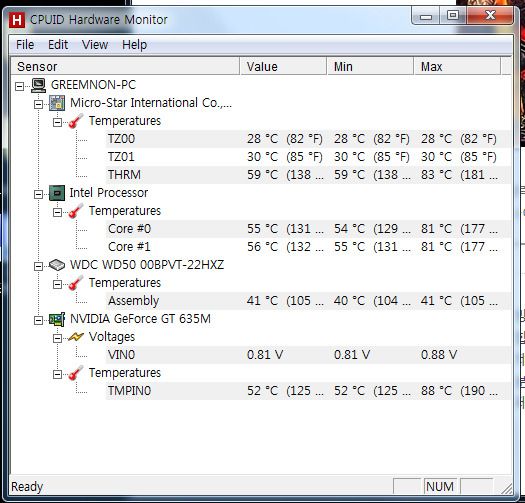Click Core #1 current value 56 °C
525x503 pixels.
click(285, 247)
